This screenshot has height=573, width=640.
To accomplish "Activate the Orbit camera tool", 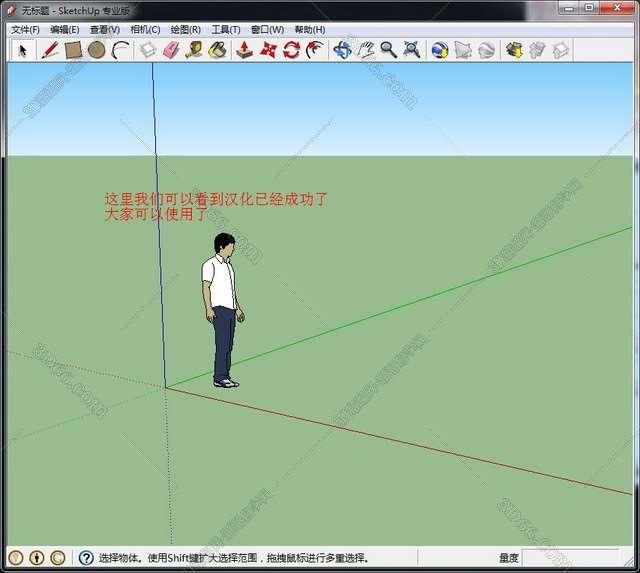I will [343, 50].
